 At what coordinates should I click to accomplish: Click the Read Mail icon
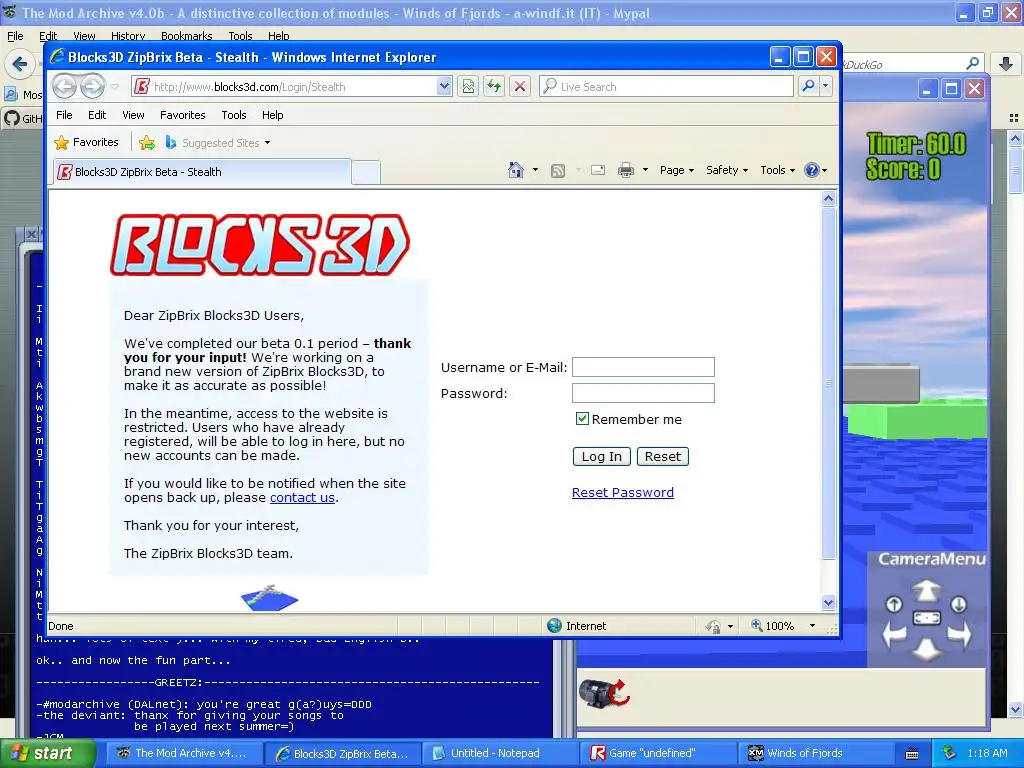point(598,170)
